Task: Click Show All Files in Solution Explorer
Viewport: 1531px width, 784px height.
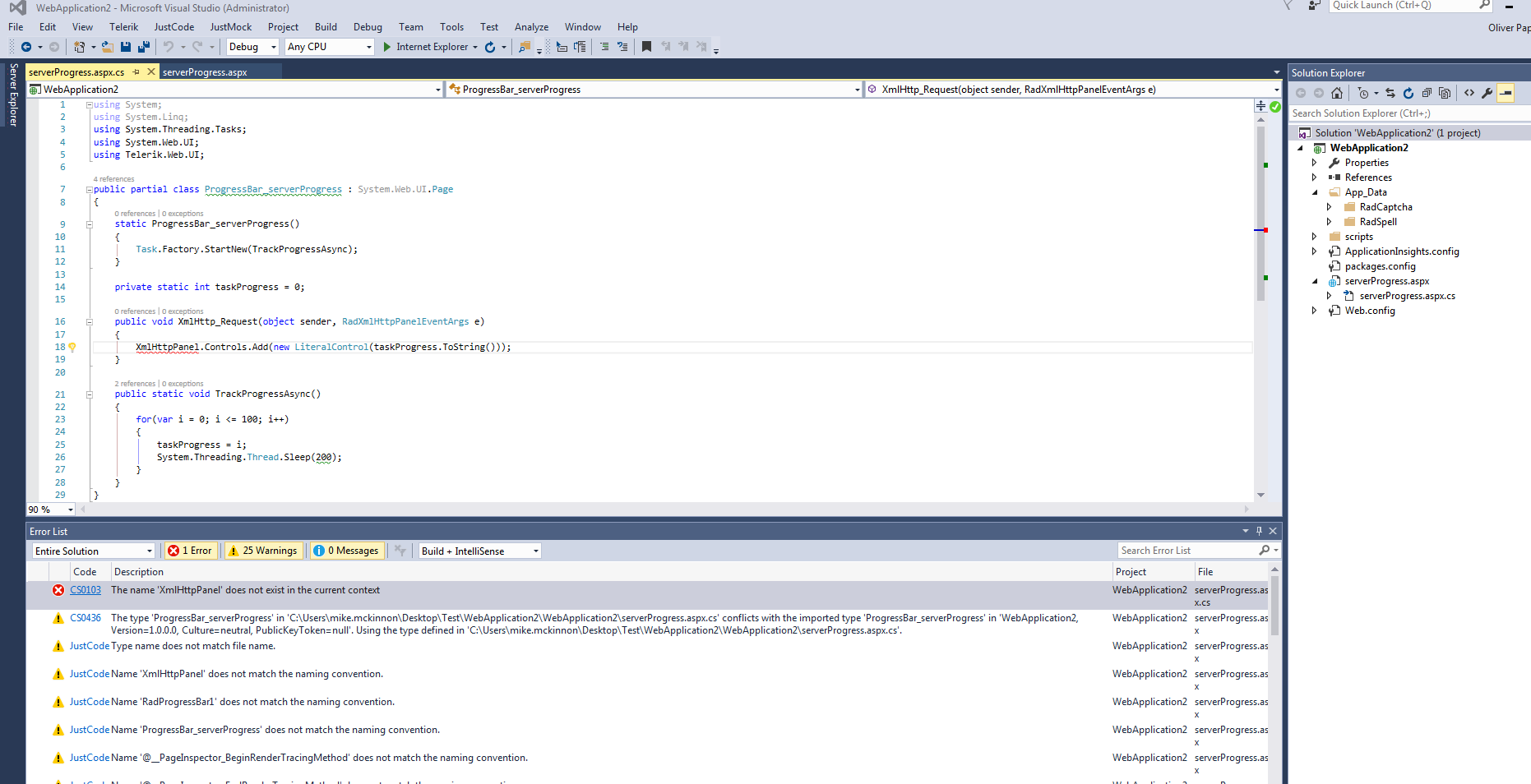Action: pos(1445,93)
